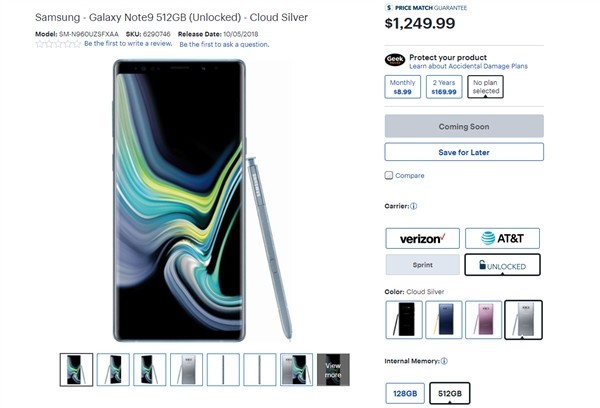
Task: Select the 2 Years $169.99 plan
Action: coord(443,88)
